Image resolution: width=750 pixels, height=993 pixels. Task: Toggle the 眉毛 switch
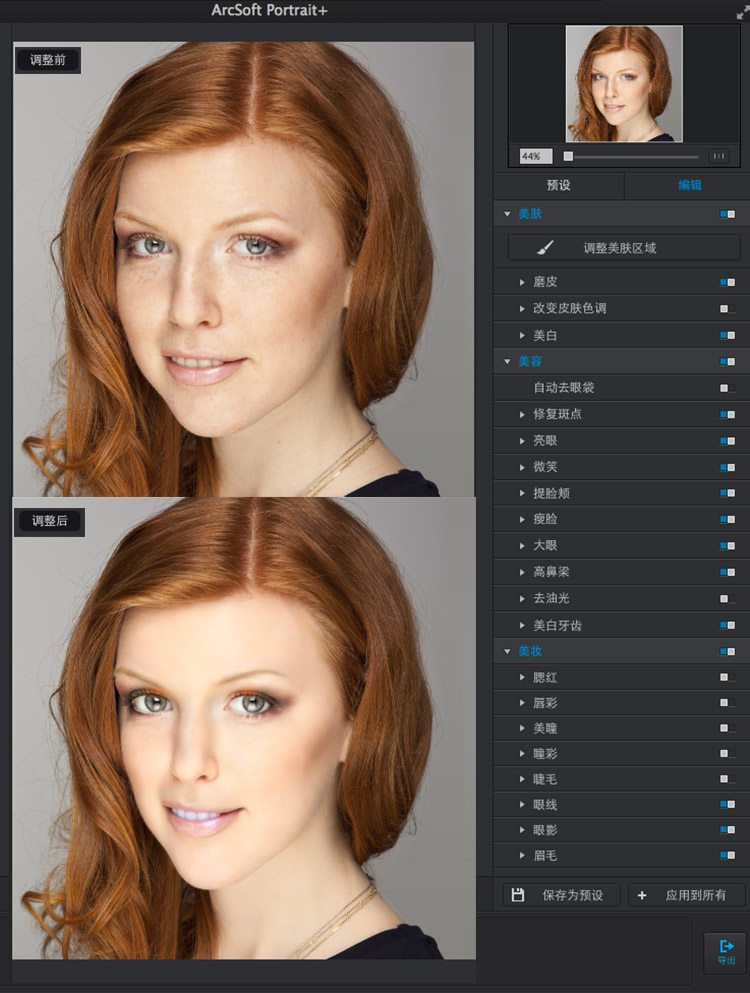click(727, 856)
